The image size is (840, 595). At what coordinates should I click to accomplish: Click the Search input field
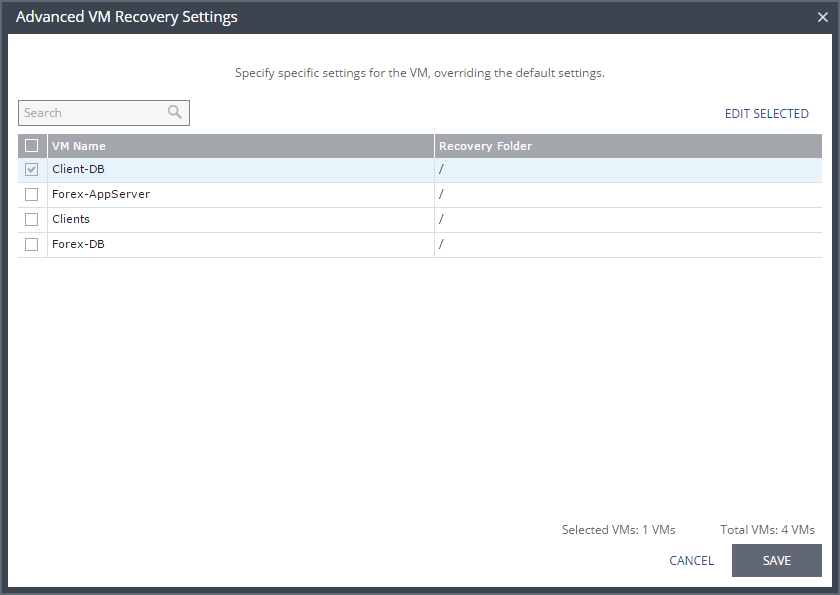coord(104,113)
